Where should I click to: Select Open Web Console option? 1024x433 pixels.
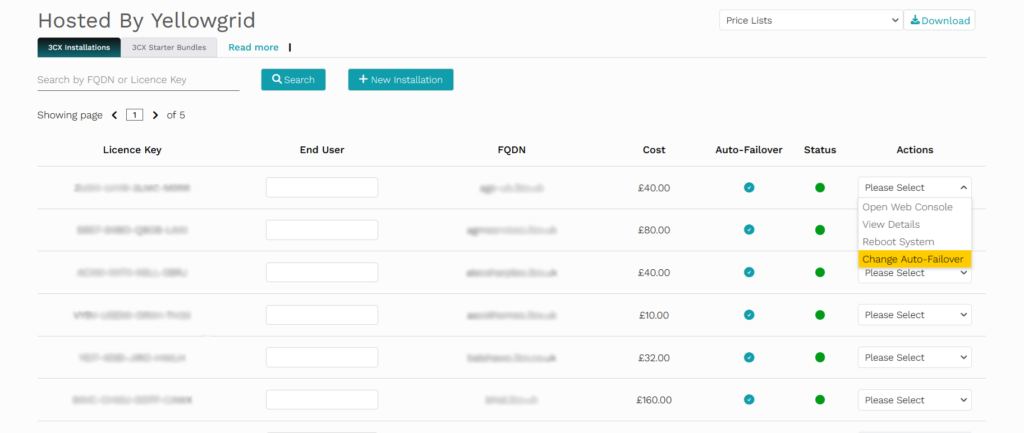tap(907, 207)
